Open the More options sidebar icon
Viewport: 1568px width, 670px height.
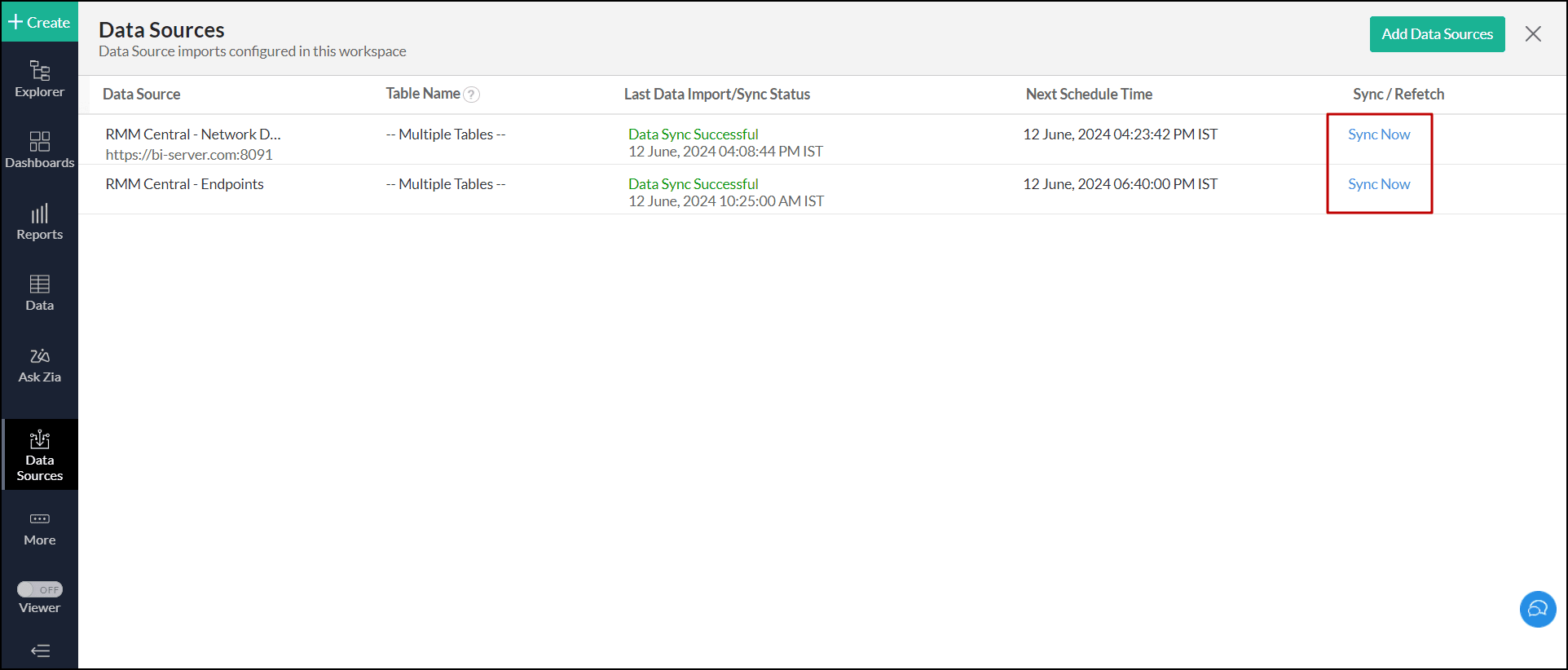point(39,529)
